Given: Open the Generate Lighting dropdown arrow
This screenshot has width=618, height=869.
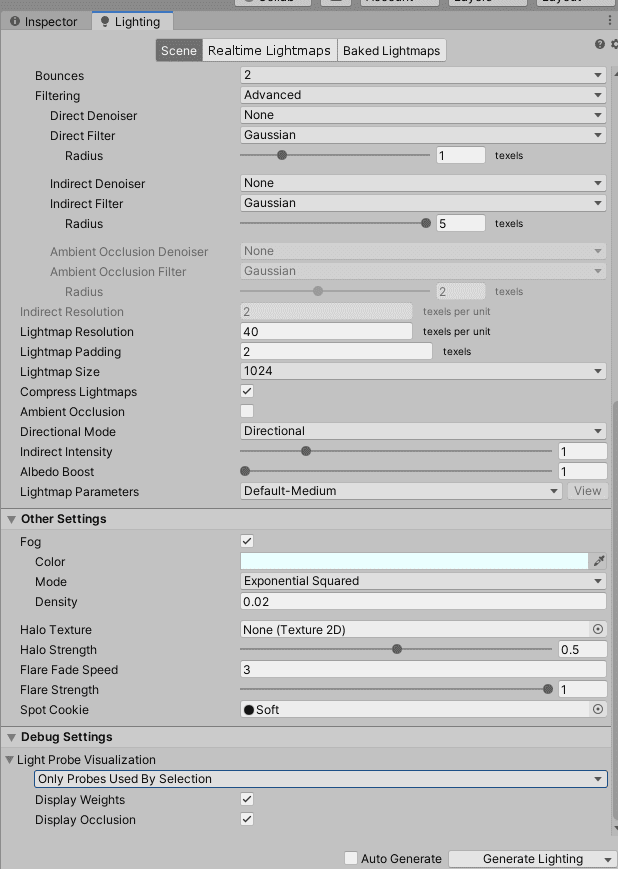Looking at the screenshot, I should coord(607,859).
